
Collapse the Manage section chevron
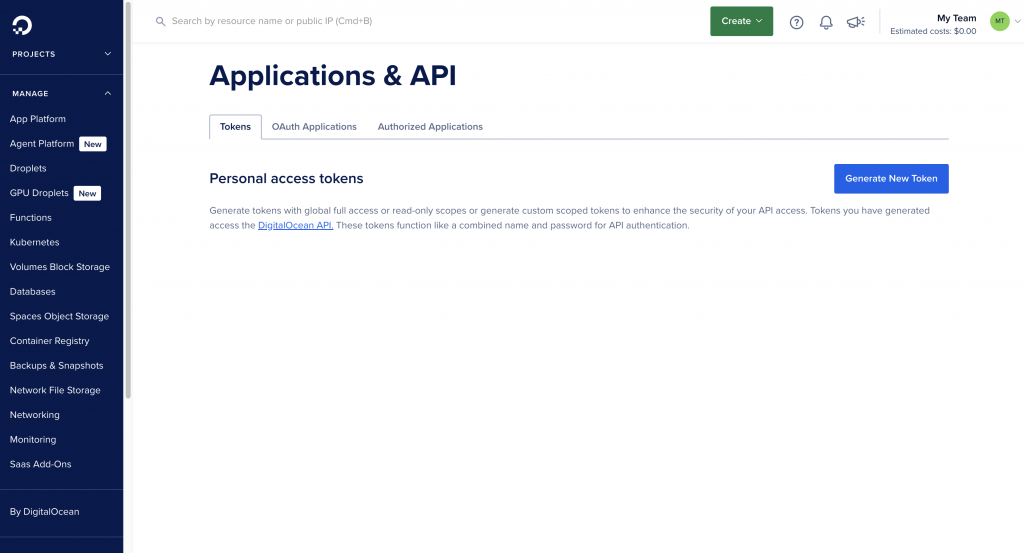[x=108, y=94]
